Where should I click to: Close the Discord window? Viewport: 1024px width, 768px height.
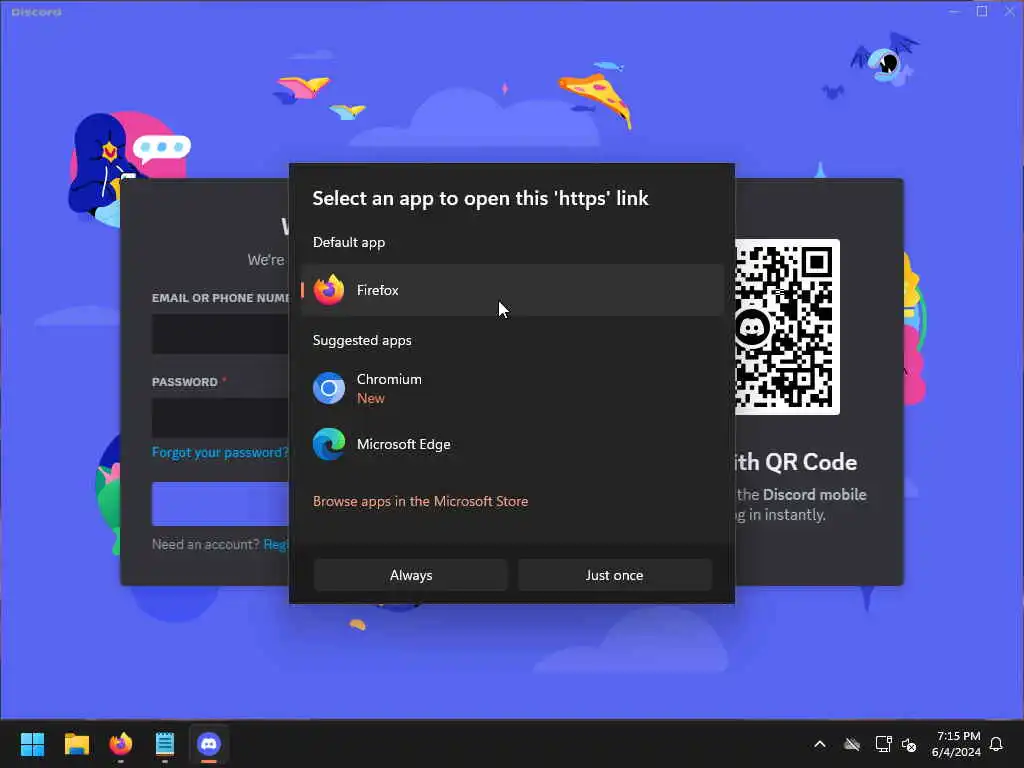[x=1009, y=11]
